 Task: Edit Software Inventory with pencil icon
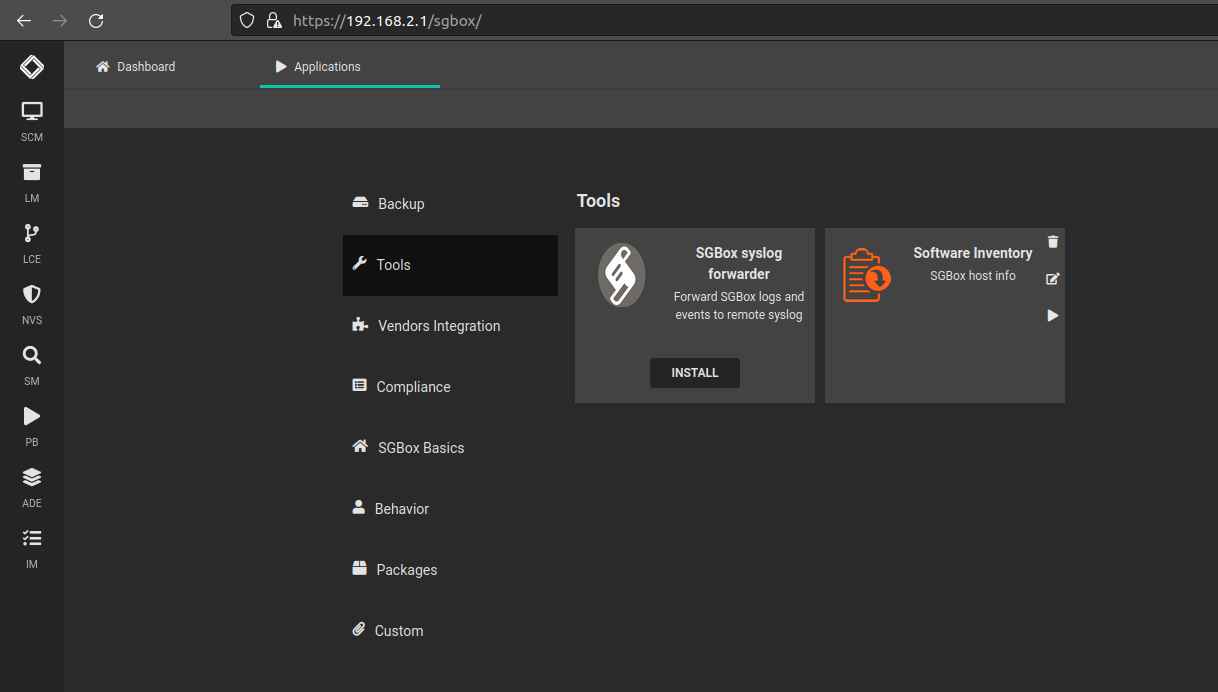click(1052, 279)
